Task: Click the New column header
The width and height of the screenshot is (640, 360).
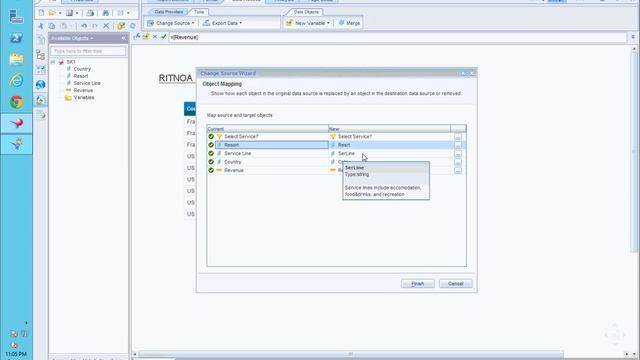Action: (389, 129)
